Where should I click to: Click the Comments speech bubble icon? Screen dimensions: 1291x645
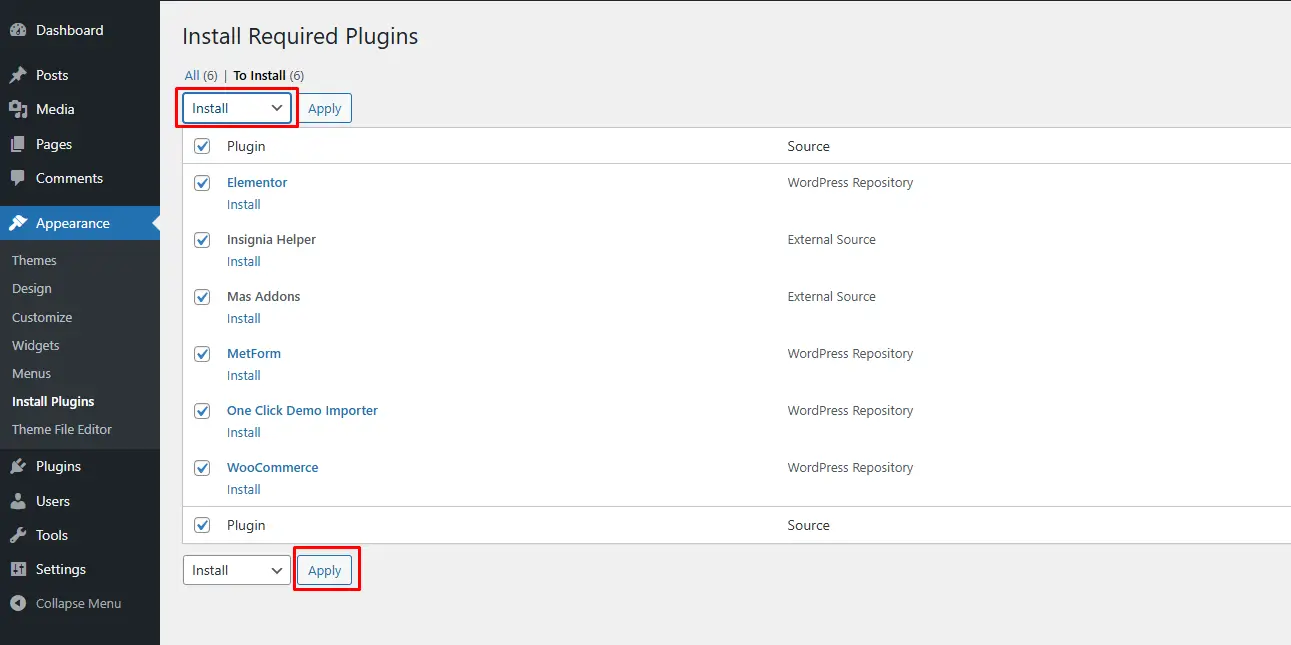(18, 178)
